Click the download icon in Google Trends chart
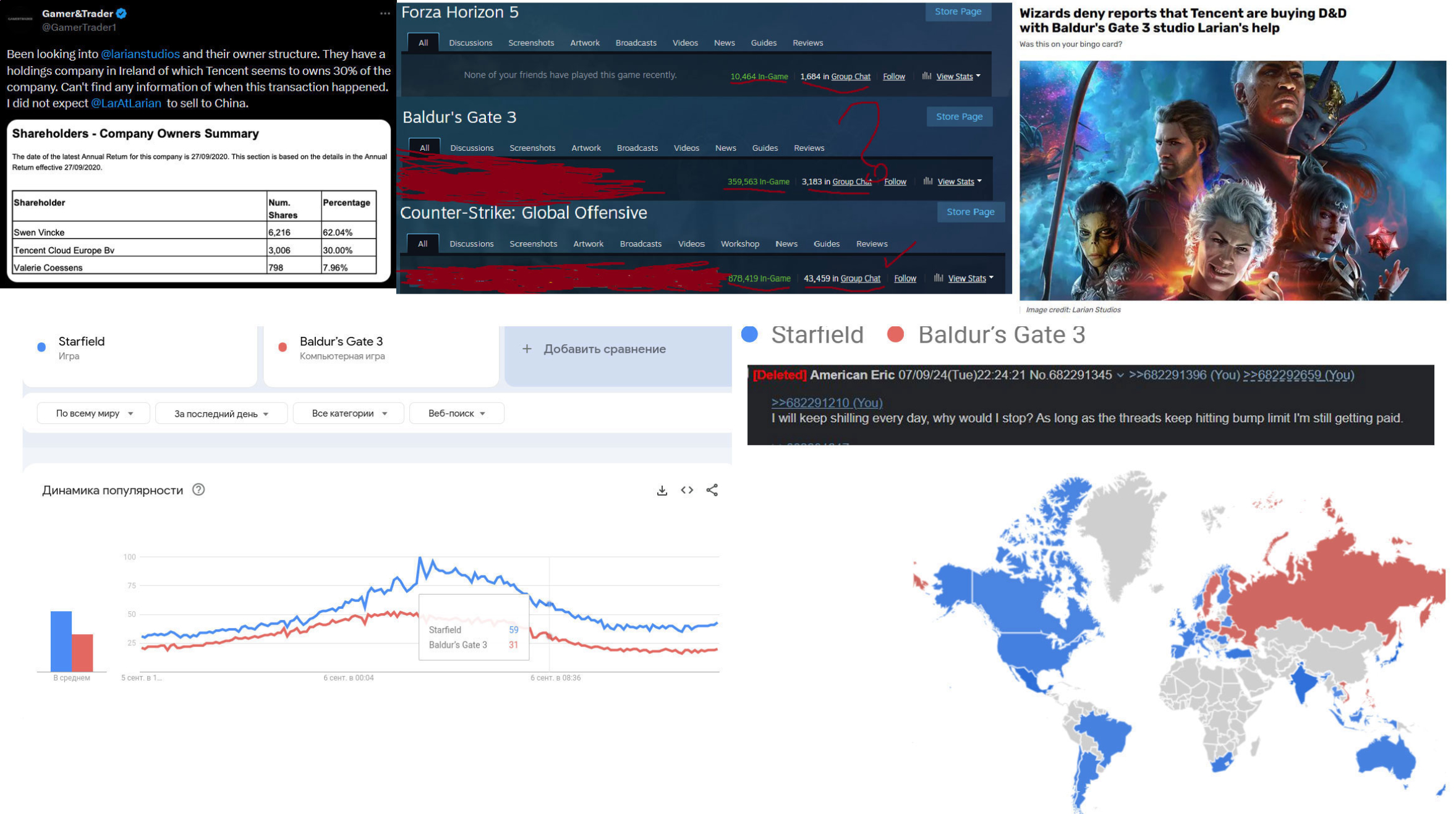This screenshot has height=814, width=1456. pos(662,490)
